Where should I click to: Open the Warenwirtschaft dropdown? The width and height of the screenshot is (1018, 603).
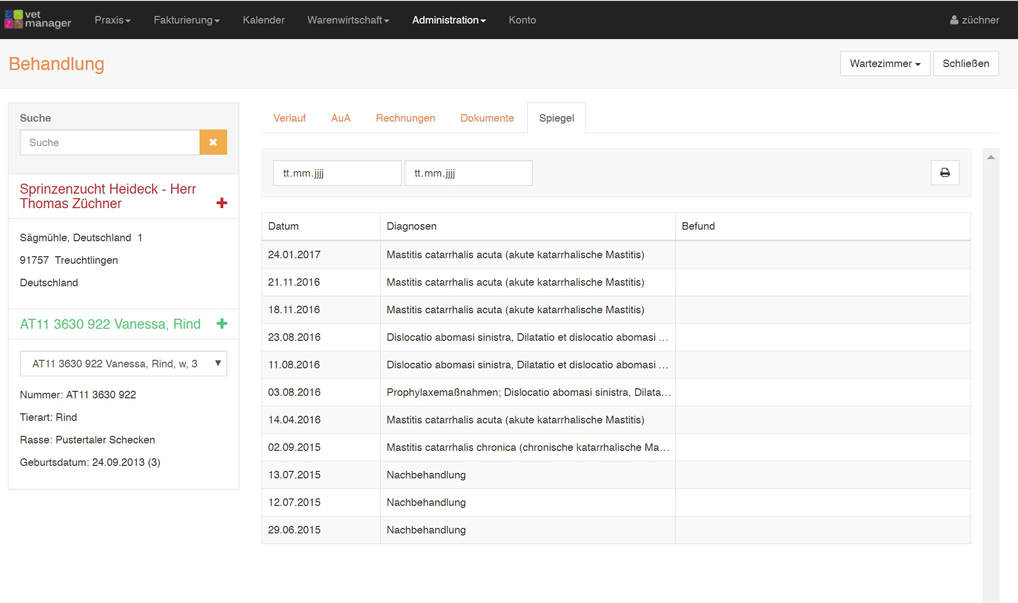pos(347,20)
